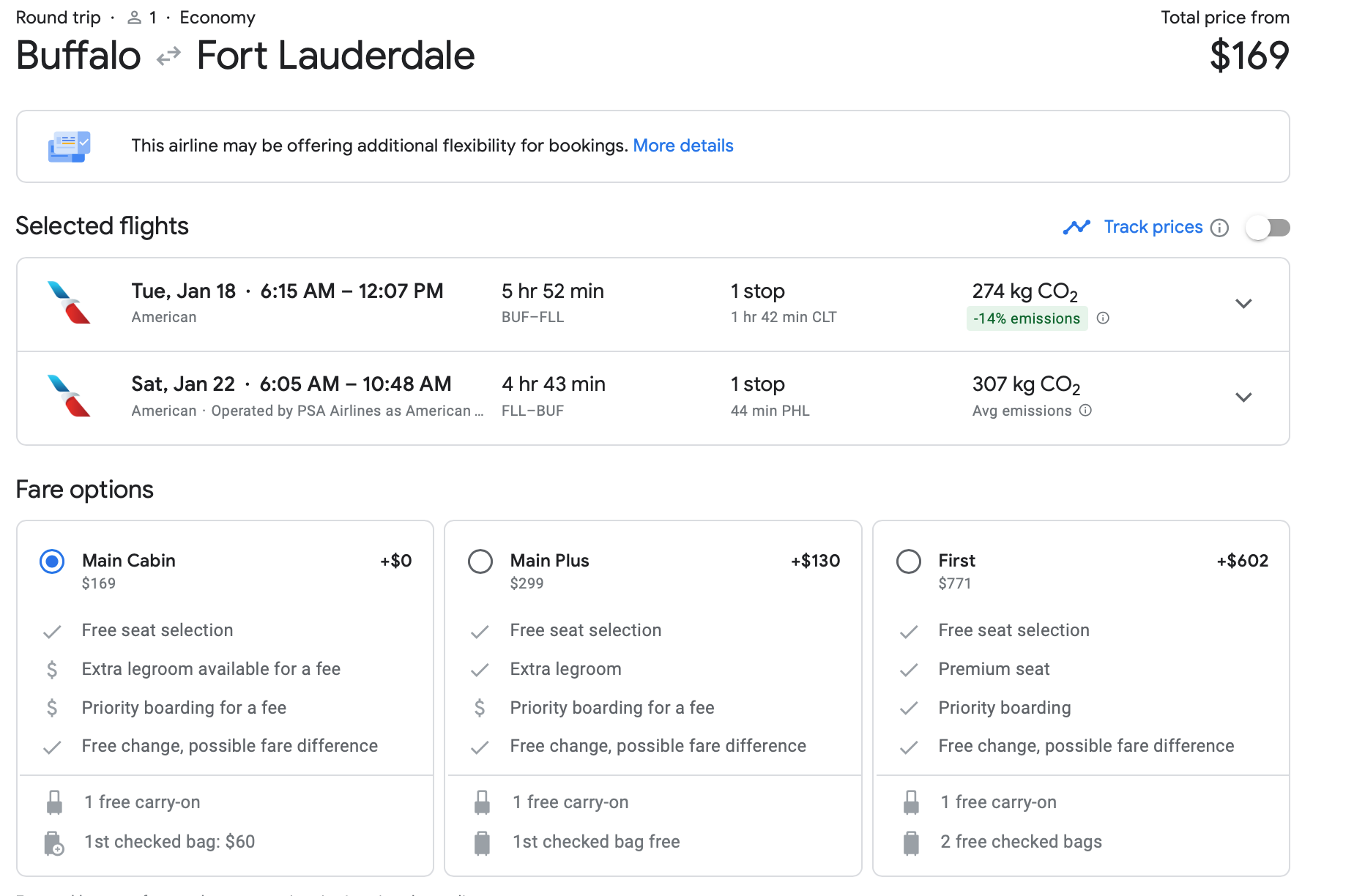This screenshot has width=1365, height=896.
Task: Select the Main Cabin fare radio button
Action: pyautogui.click(x=52, y=561)
